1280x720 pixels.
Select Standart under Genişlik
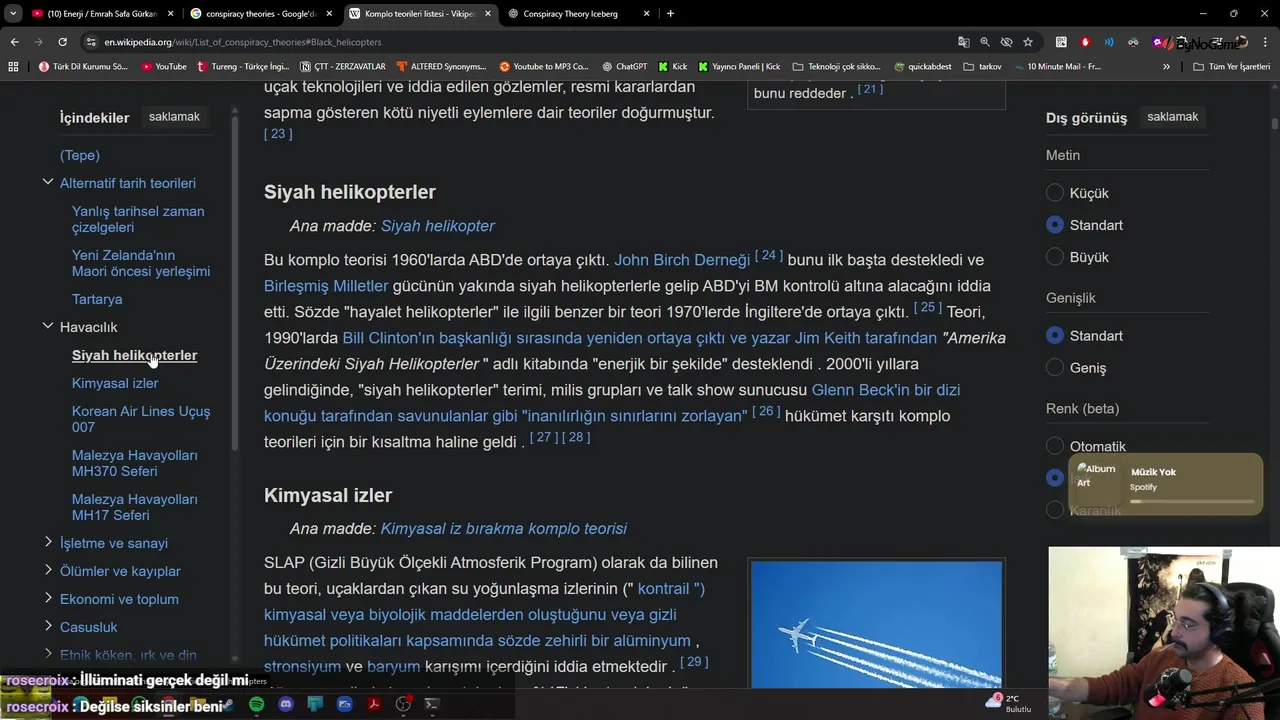(x=1054, y=336)
